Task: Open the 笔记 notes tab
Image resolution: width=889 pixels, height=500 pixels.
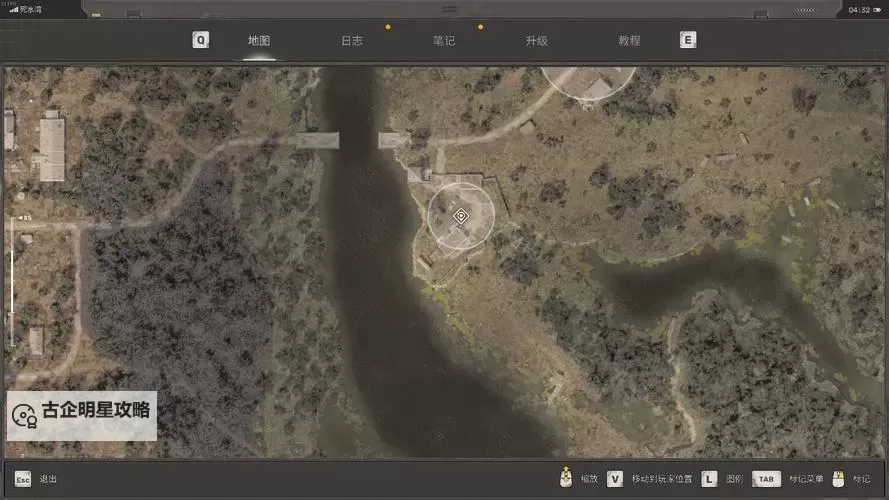Action: coord(444,41)
